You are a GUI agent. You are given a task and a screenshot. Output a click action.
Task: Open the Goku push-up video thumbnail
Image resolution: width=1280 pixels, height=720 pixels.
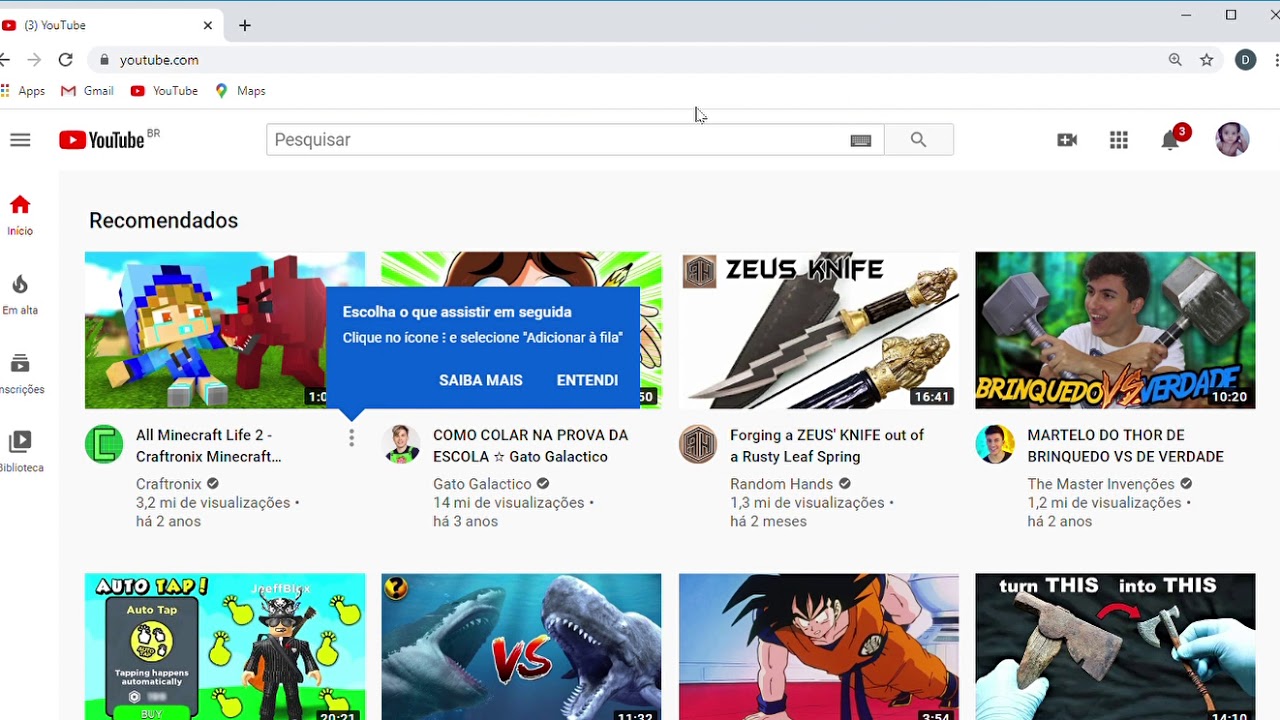pyautogui.click(x=819, y=647)
